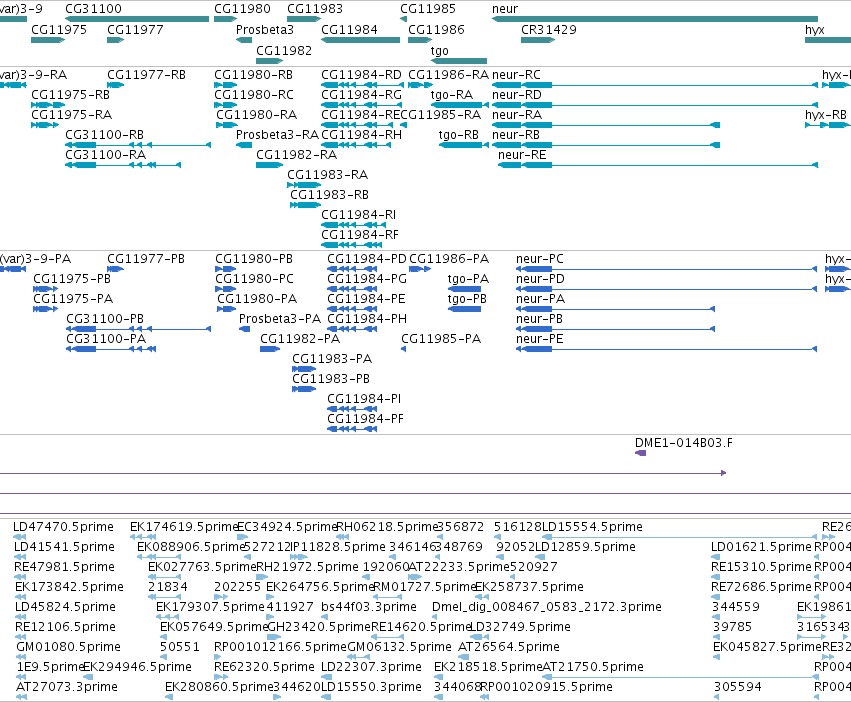The image size is (851, 702).
Task: Select the CG11986 gene label
Action: (436, 29)
